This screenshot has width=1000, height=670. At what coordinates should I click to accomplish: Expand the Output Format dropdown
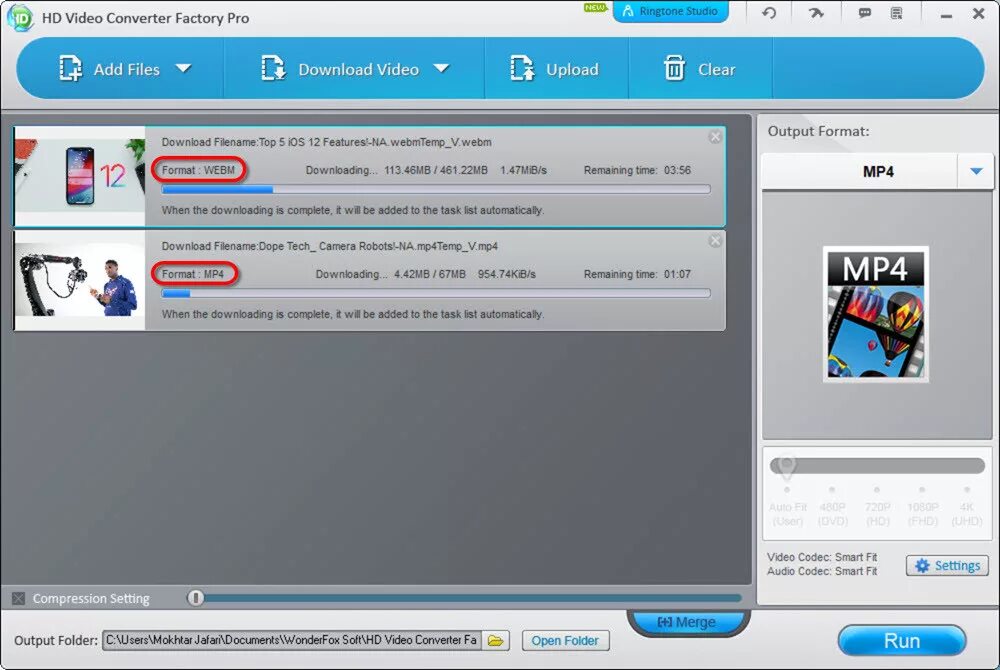977,170
